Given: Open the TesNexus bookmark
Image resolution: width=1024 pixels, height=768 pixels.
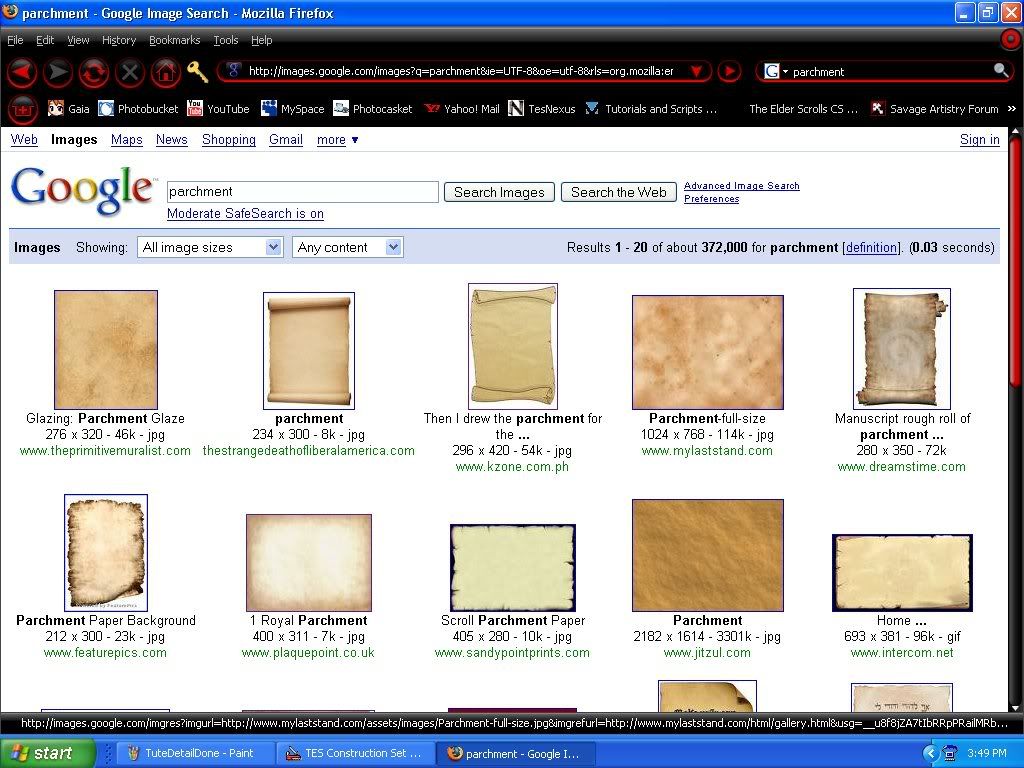Looking at the screenshot, I should [541, 109].
